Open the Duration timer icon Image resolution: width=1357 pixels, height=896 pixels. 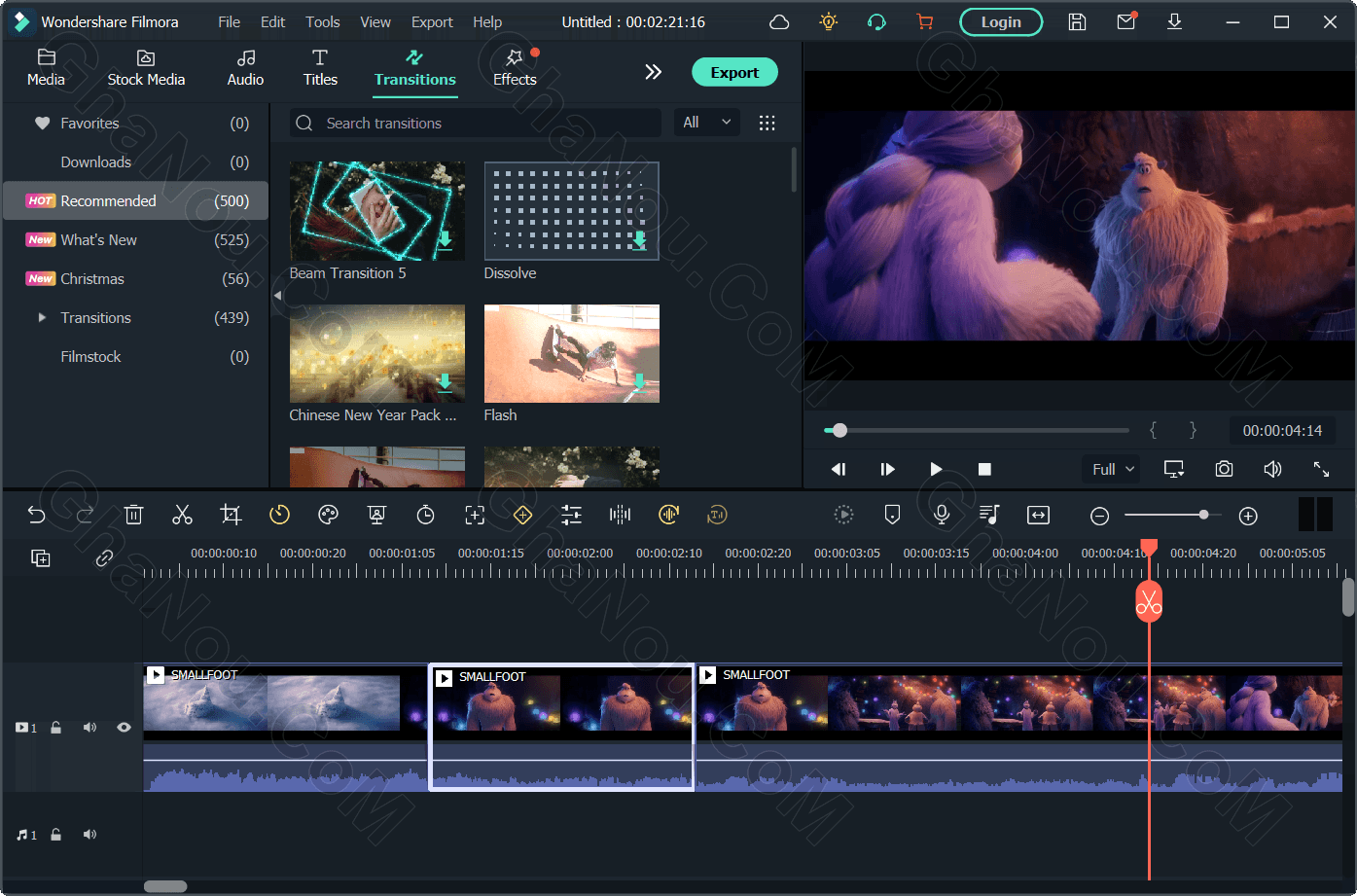(x=426, y=516)
